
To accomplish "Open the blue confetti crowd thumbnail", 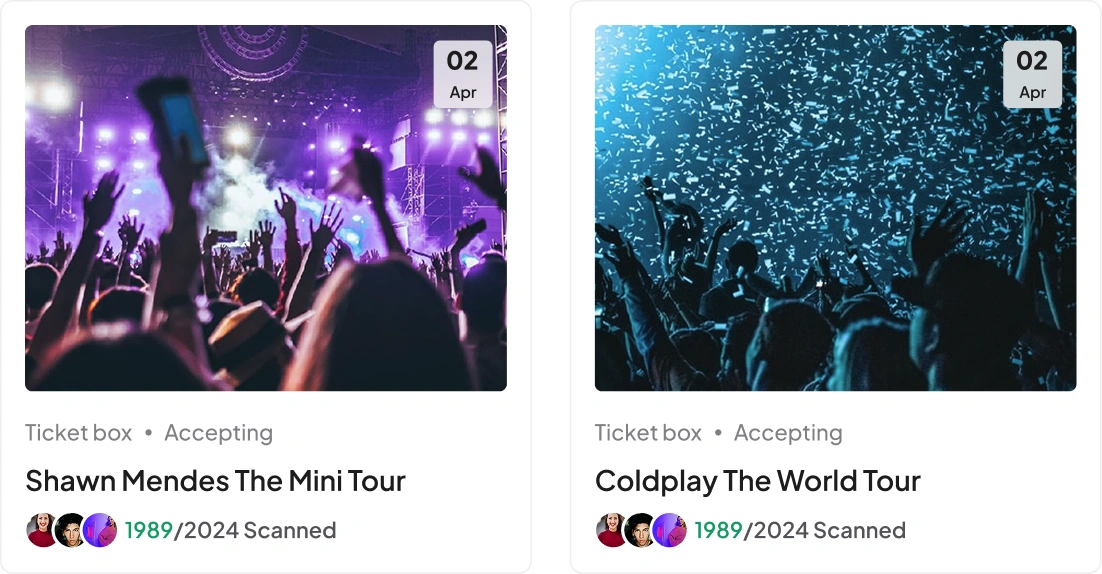I will point(836,208).
